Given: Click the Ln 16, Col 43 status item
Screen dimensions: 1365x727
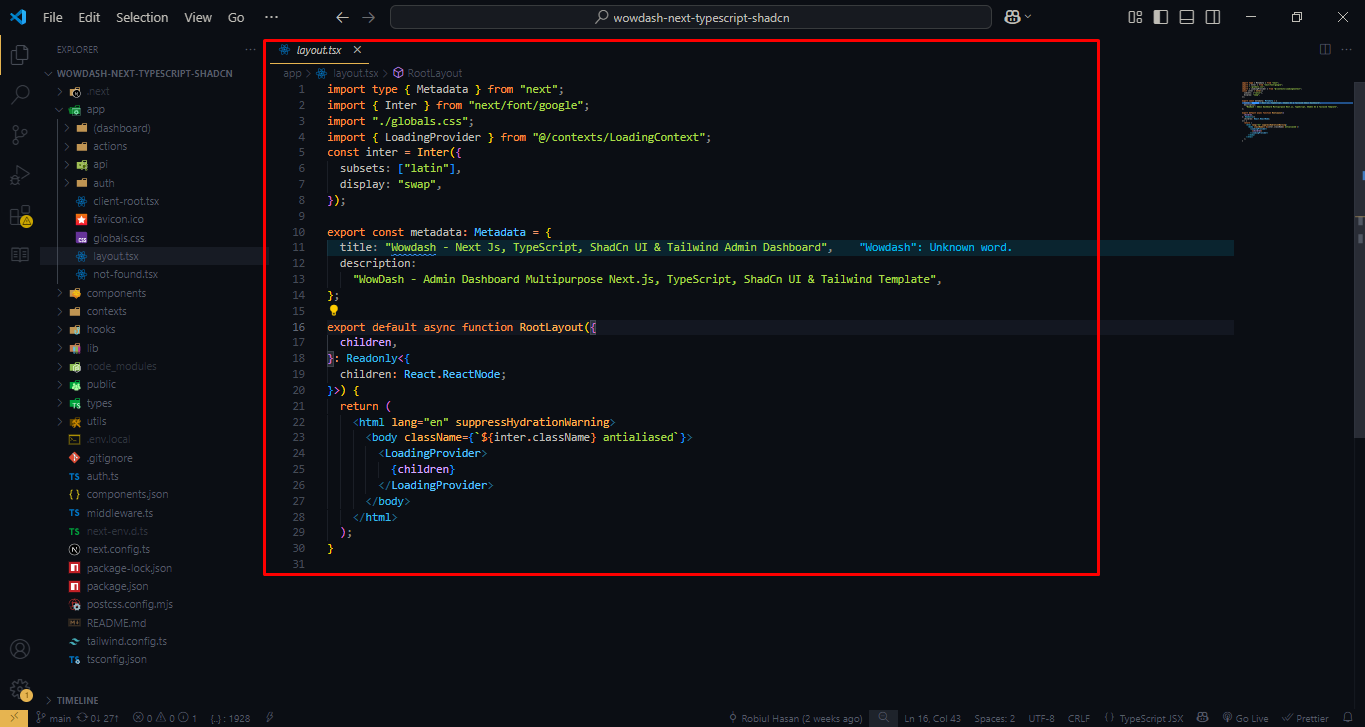Looking at the screenshot, I should click(x=932, y=717).
